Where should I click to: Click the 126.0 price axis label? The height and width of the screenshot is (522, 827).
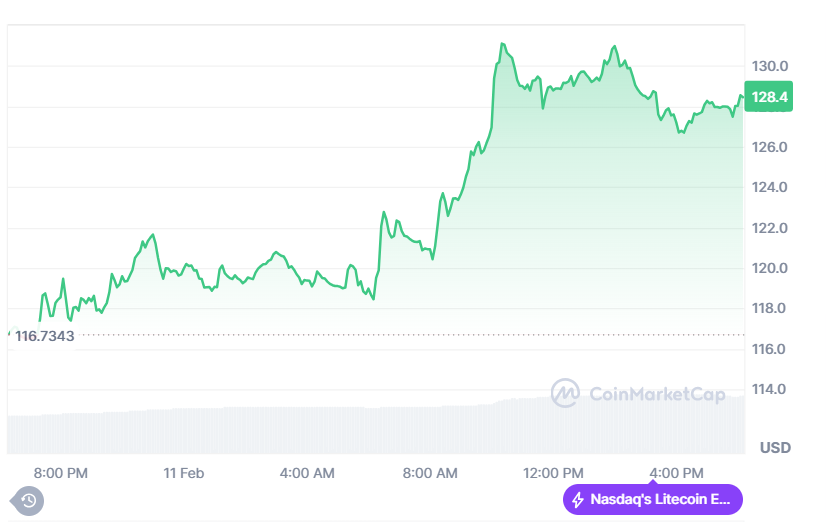[770, 147]
